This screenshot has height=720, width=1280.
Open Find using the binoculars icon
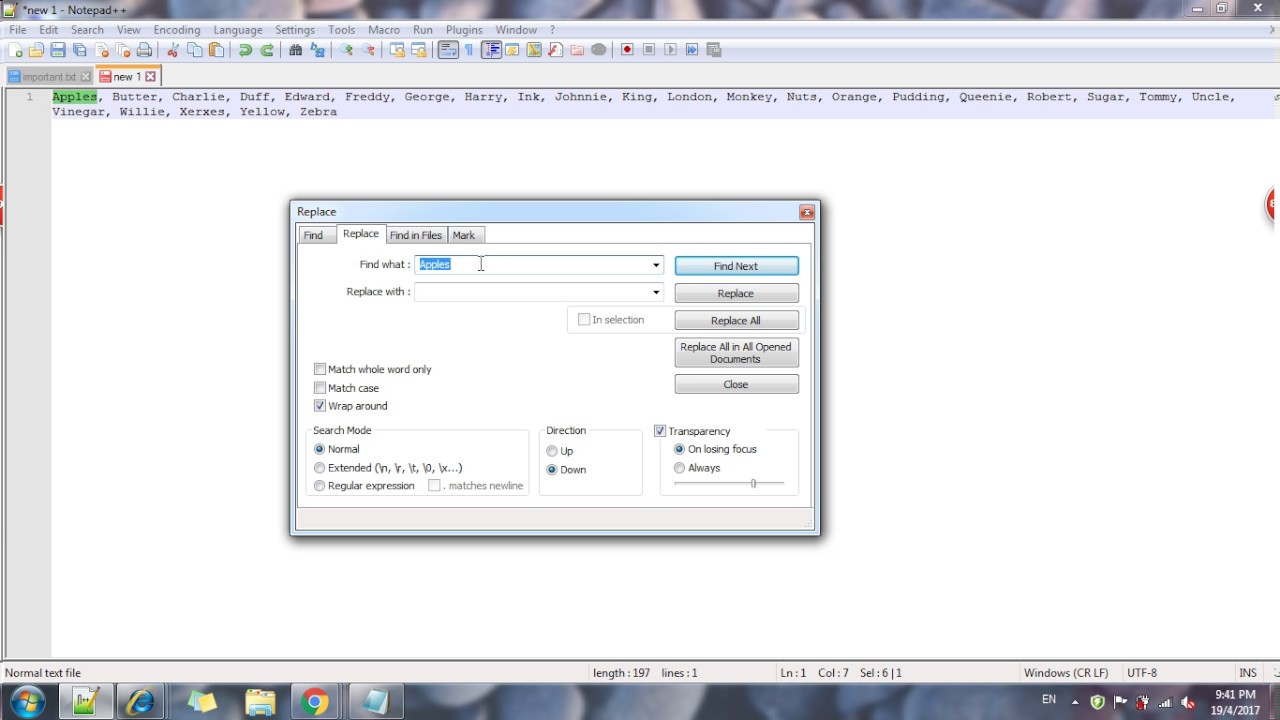[296, 50]
